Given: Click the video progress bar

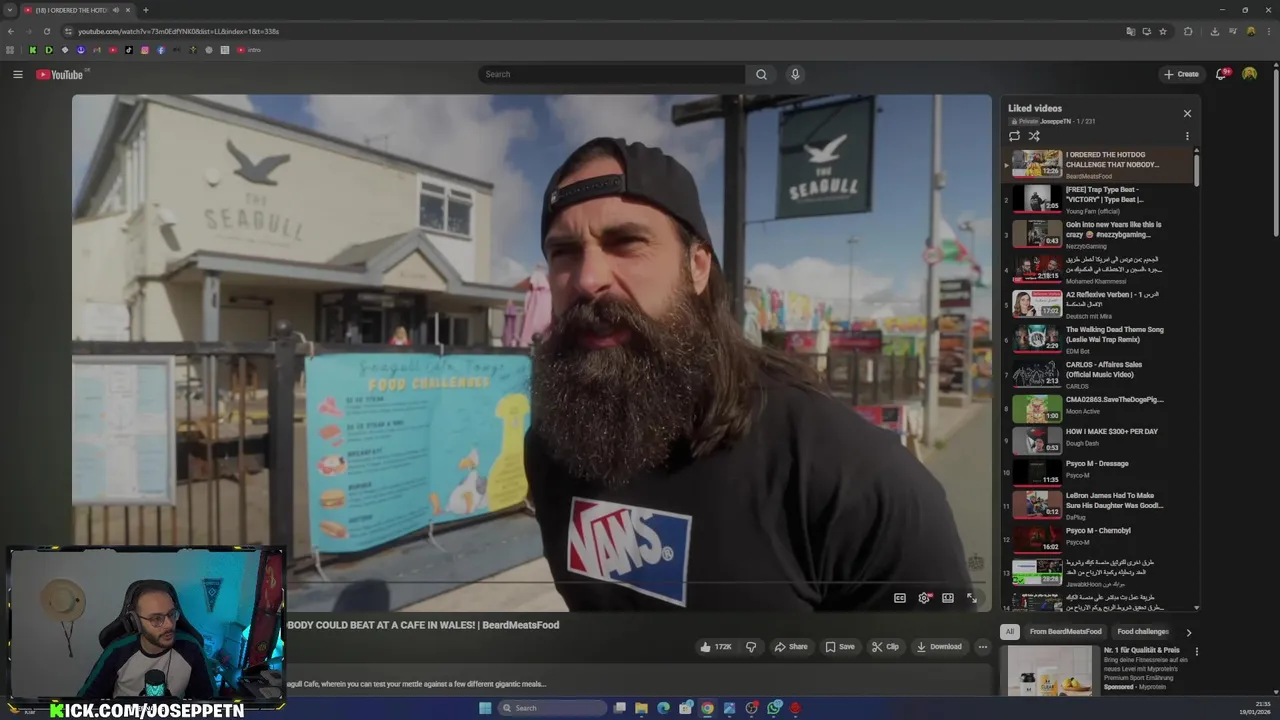Looking at the screenshot, I should pyautogui.click(x=530, y=582).
